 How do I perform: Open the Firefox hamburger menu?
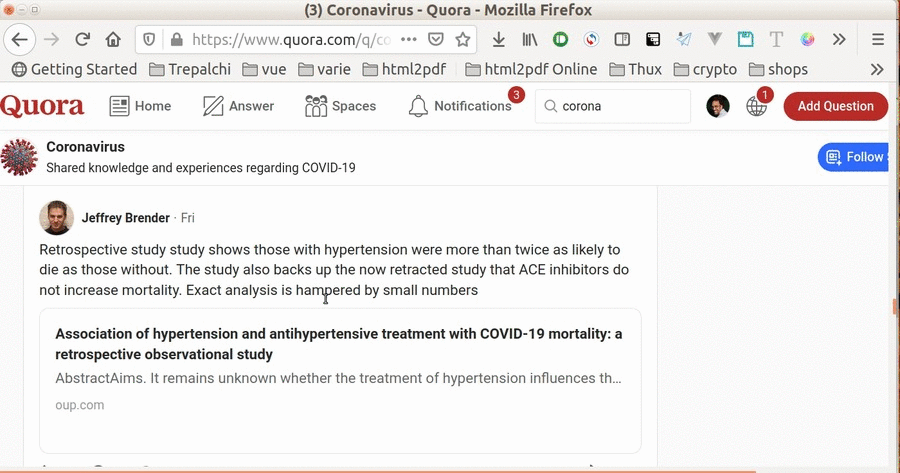(x=878, y=40)
